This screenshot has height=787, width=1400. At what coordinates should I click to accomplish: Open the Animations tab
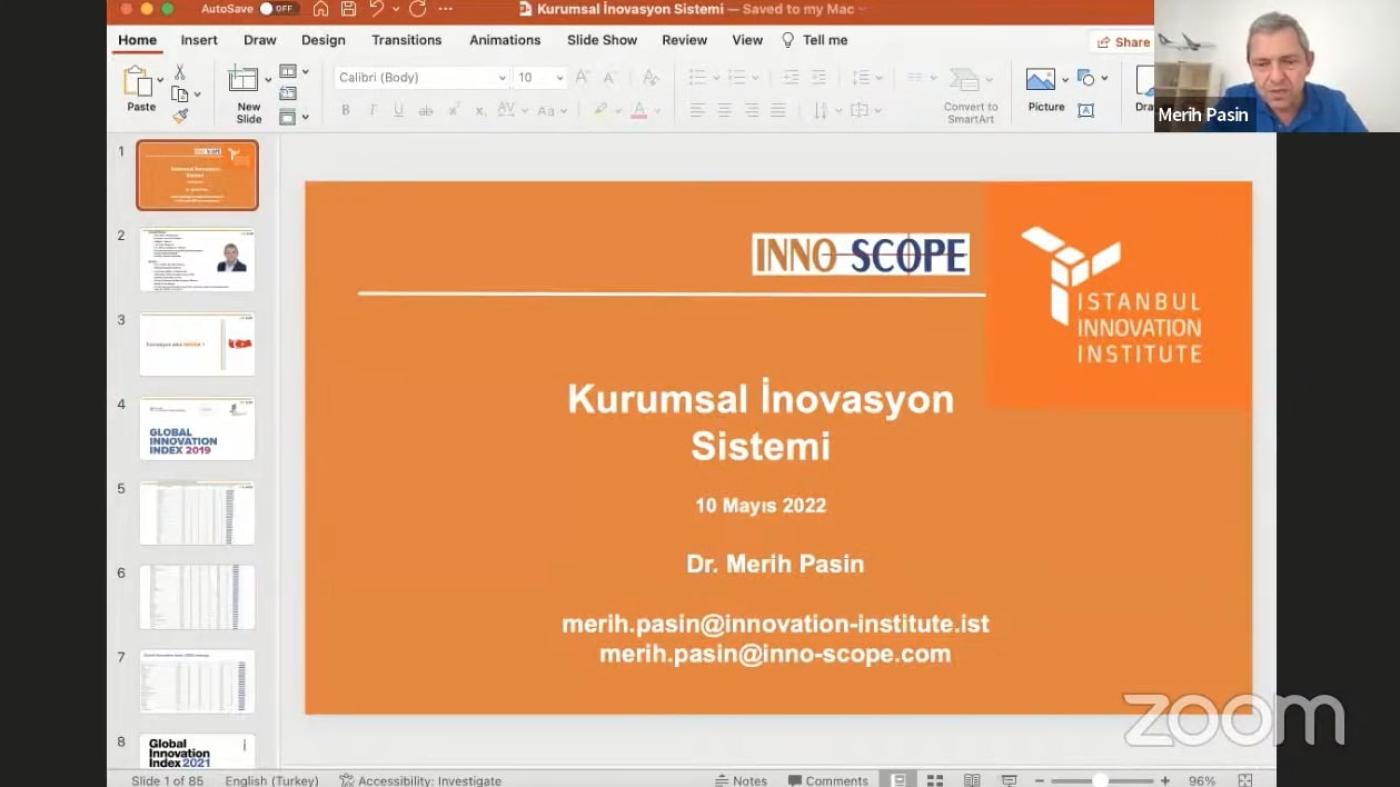[x=505, y=40]
